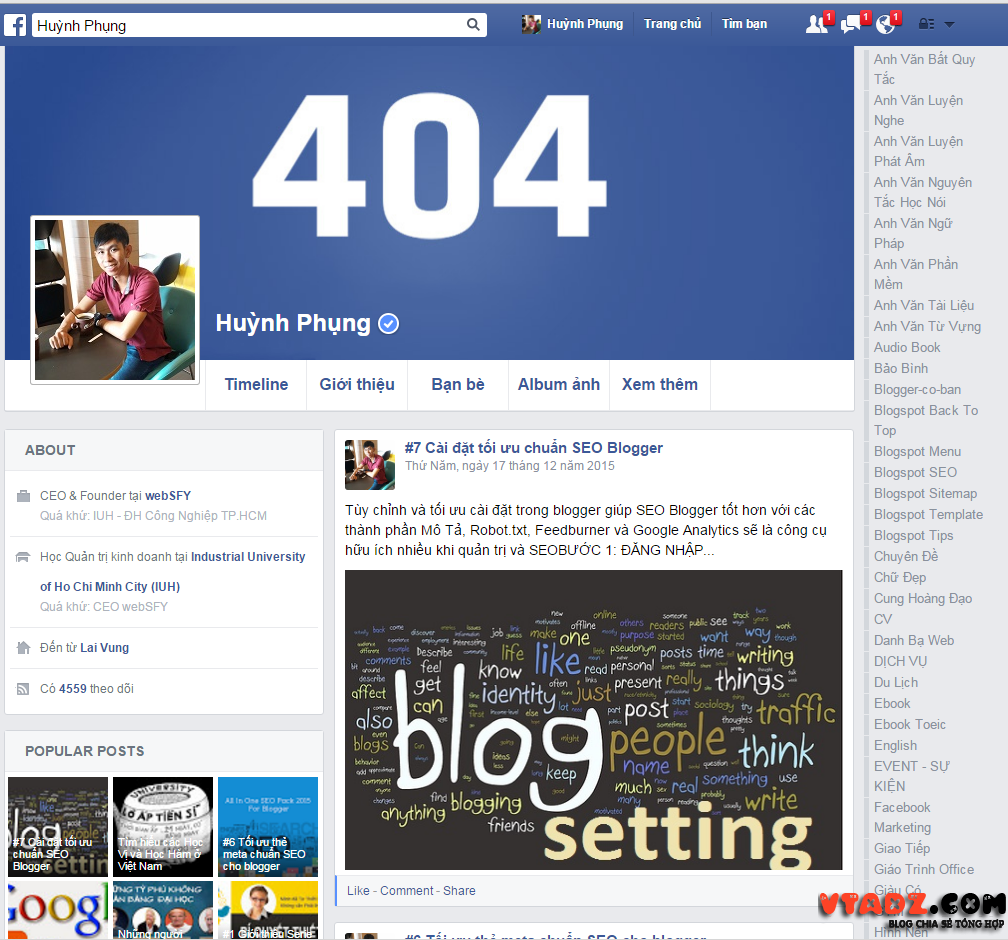1008x940 pixels.
Task: Switch to Bạn bè tab
Action: (458, 384)
